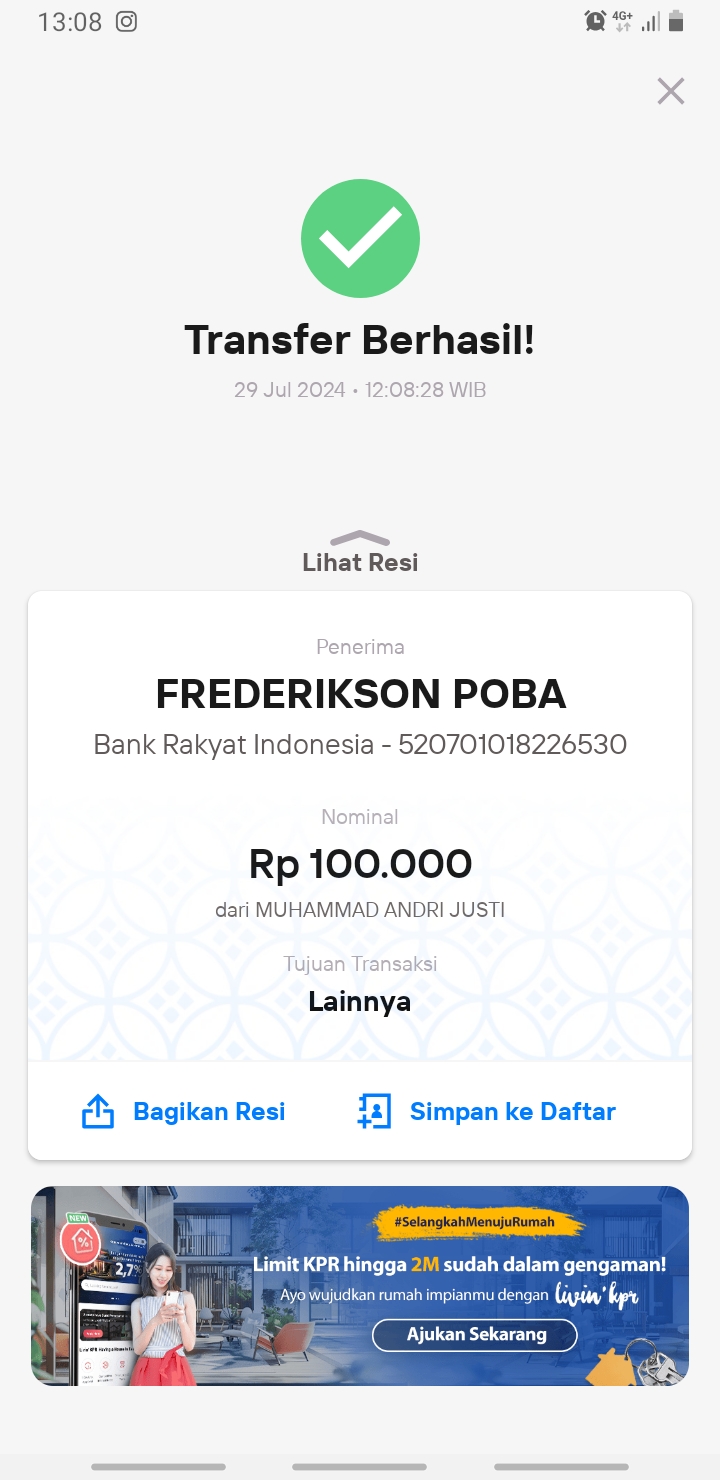Tap the battery icon in status bar

click(x=676, y=21)
